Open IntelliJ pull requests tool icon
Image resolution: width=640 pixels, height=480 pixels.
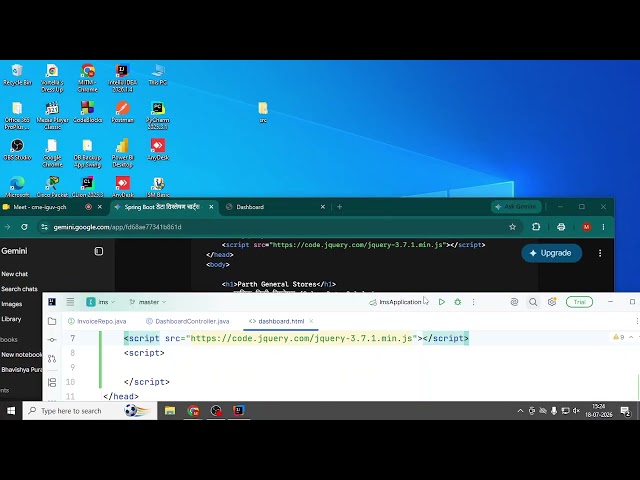point(52,359)
